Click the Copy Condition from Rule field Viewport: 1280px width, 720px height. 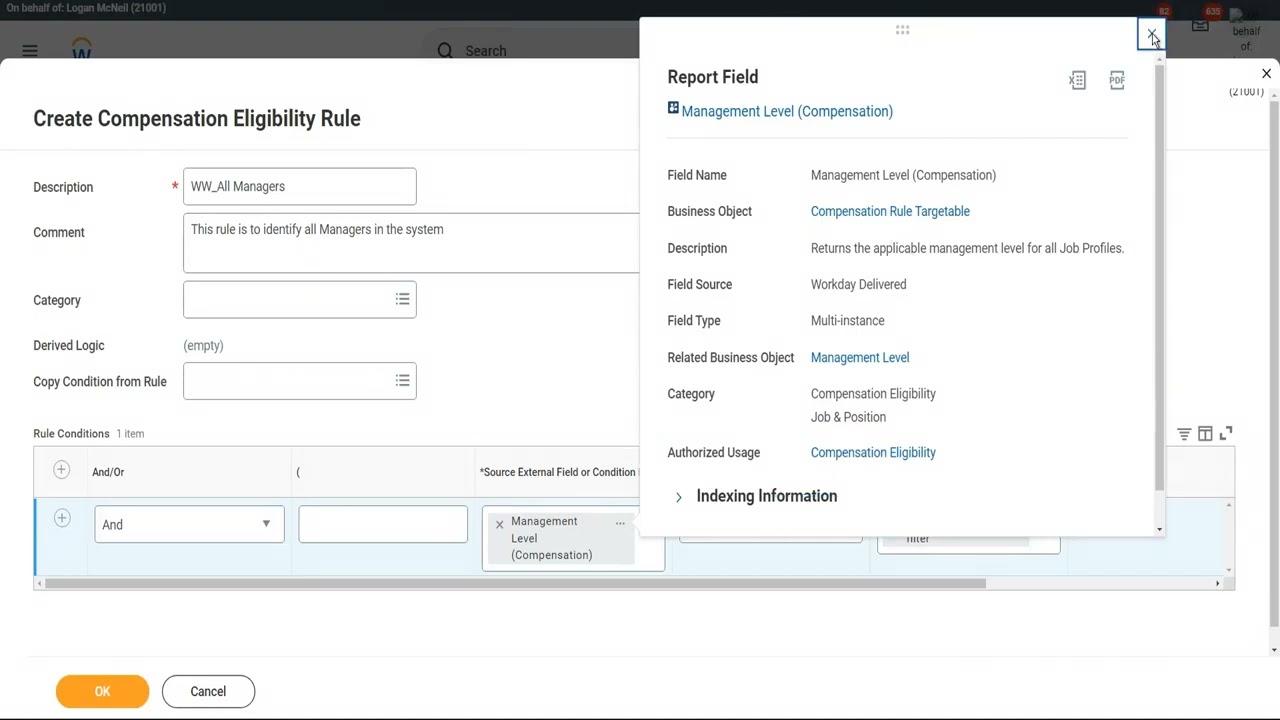pos(300,381)
